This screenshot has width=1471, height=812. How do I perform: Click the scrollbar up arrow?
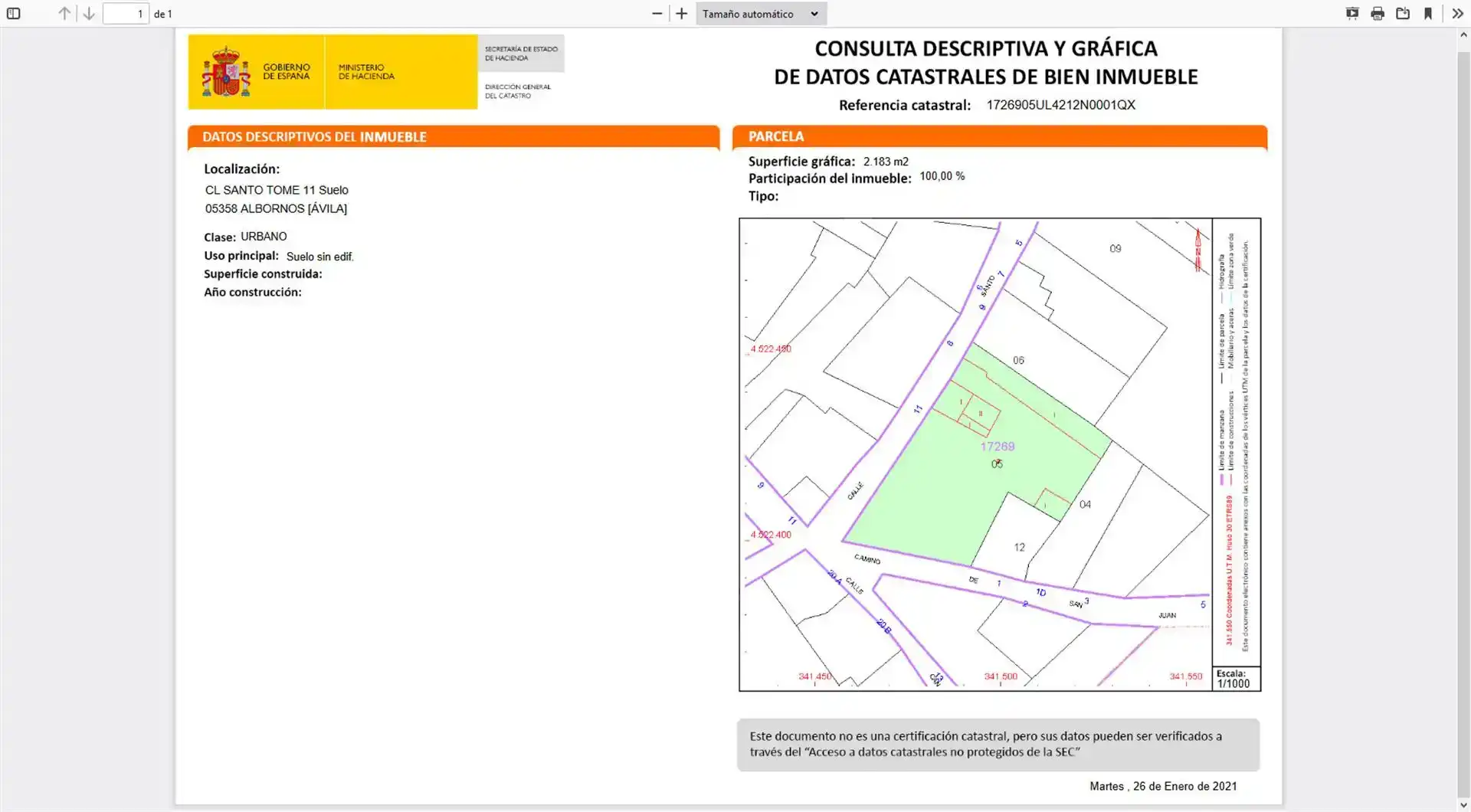1463,35
